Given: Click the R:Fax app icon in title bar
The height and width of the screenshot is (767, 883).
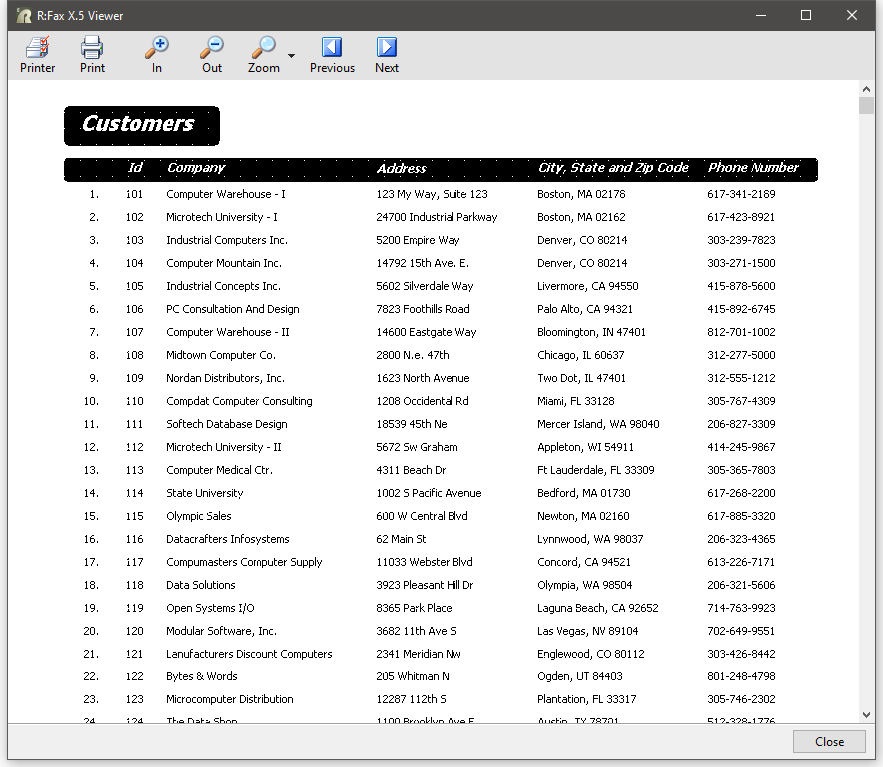Looking at the screenshot, I should coord(24,15).
